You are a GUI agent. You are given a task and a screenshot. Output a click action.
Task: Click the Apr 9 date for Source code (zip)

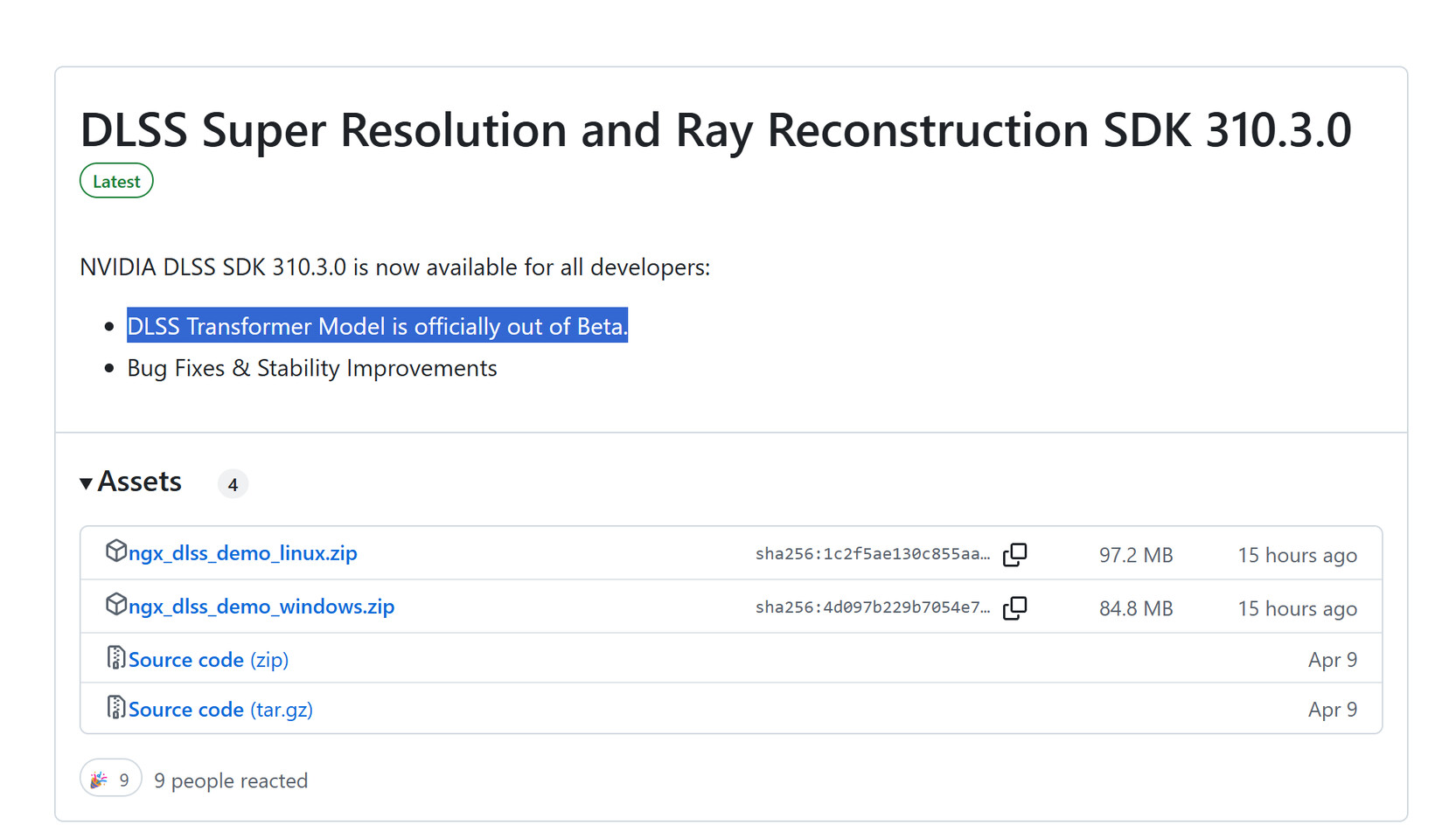pyautogui.click(x=1333, y=660)
